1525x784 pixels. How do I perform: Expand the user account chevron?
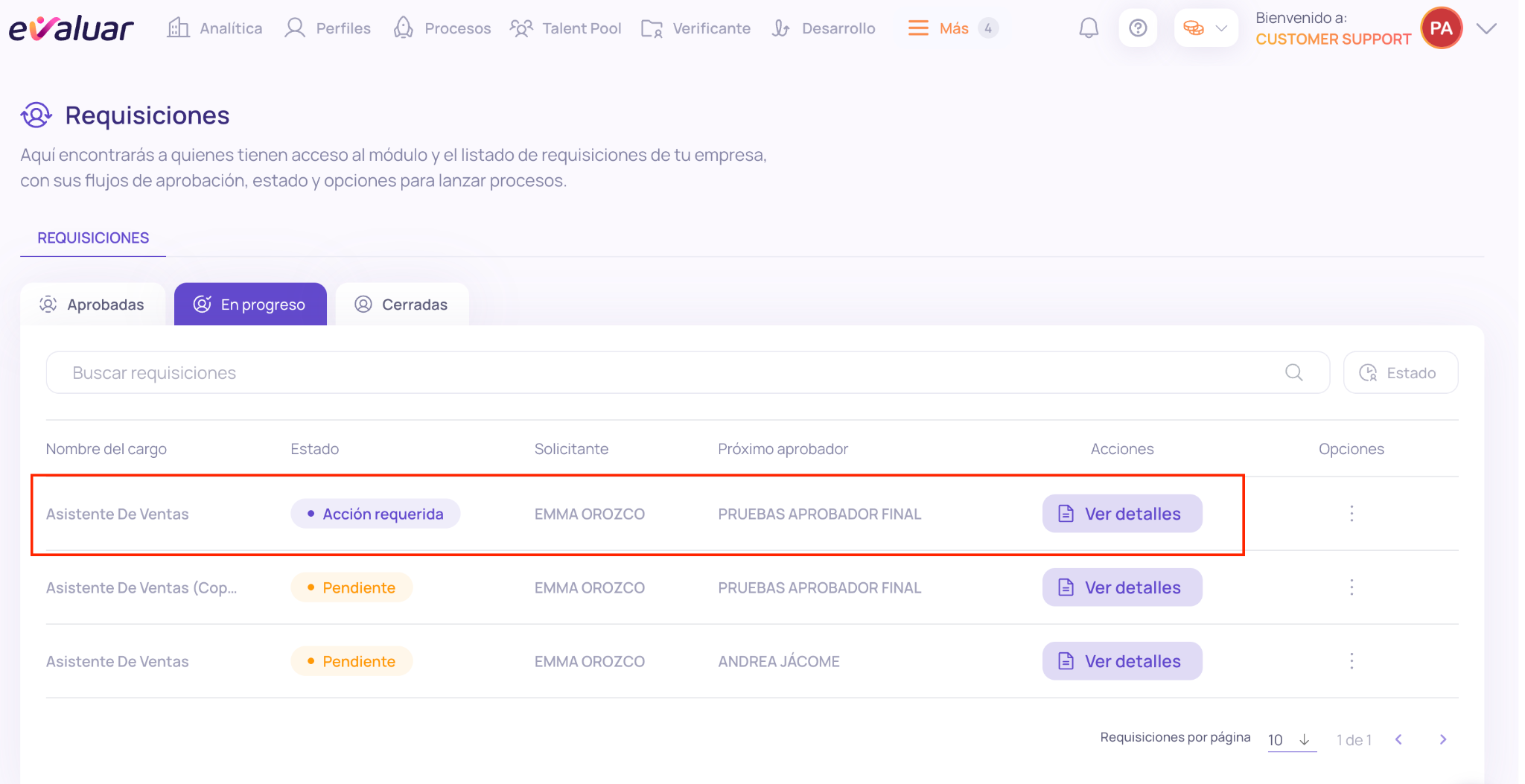[x=1486, y=28]
